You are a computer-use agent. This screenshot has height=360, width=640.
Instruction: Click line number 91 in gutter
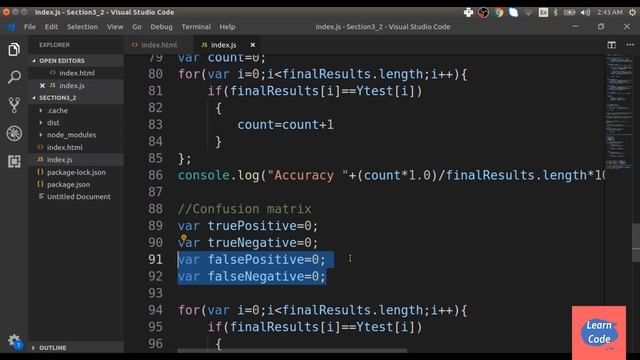point(155,260)
